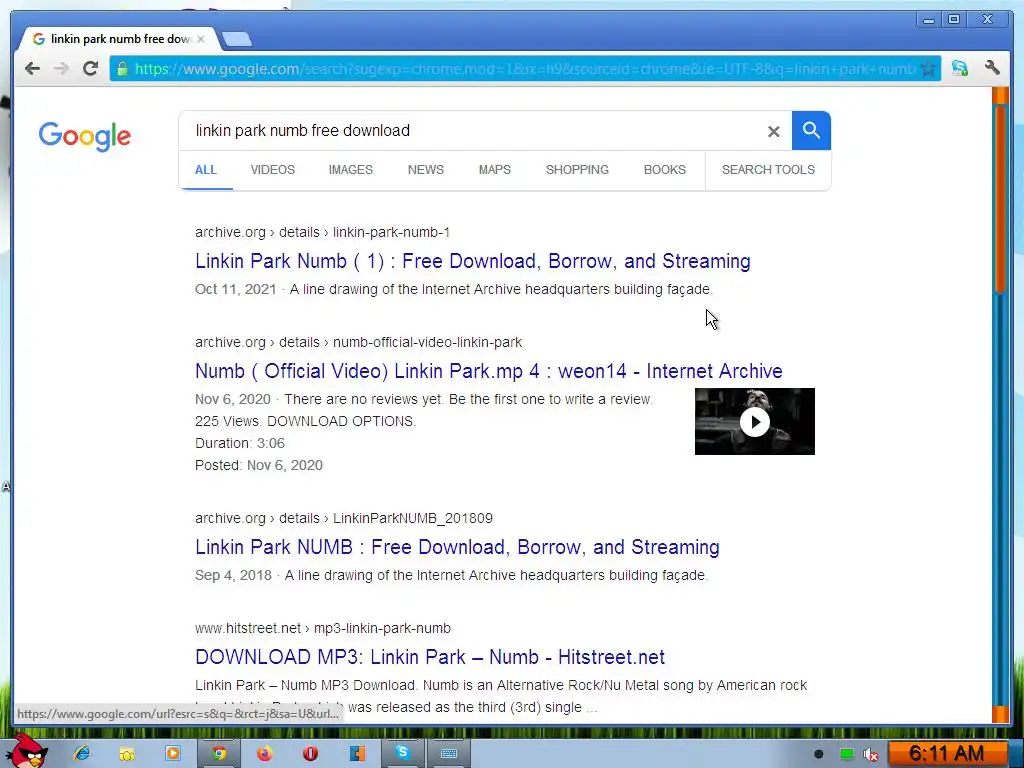Image resolution: width=1024 pixels, height=768 pixels.
Task: Select the ALL results tab
Action: click(206, 170)
